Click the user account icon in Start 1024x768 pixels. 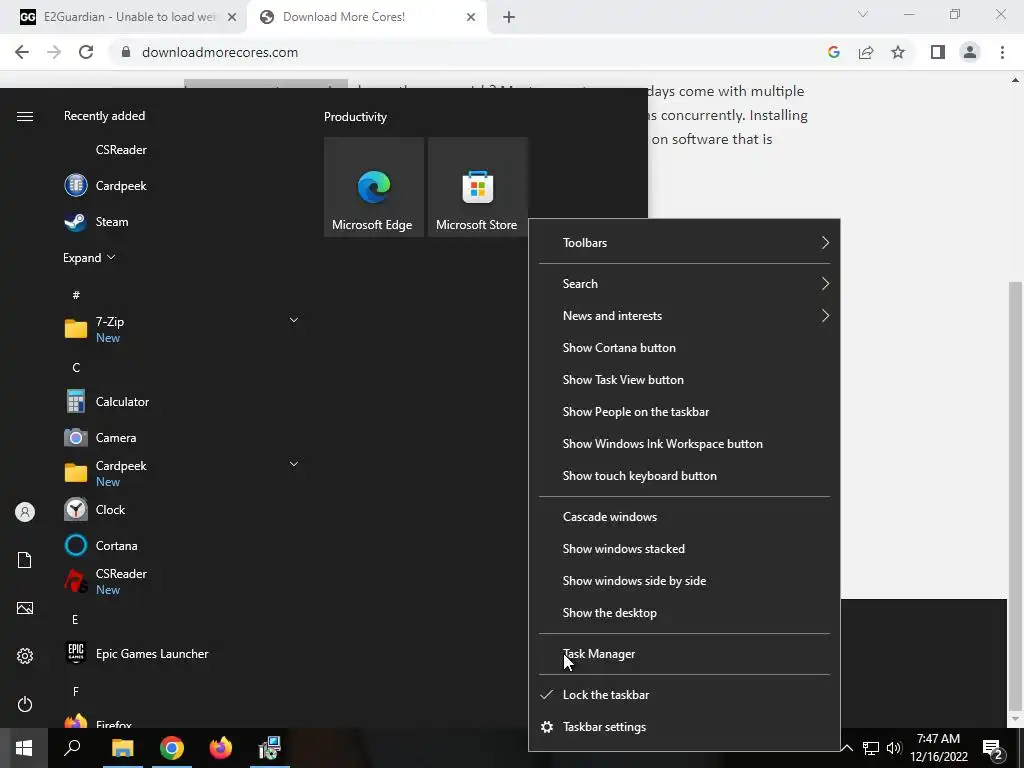tap(25, 512)
